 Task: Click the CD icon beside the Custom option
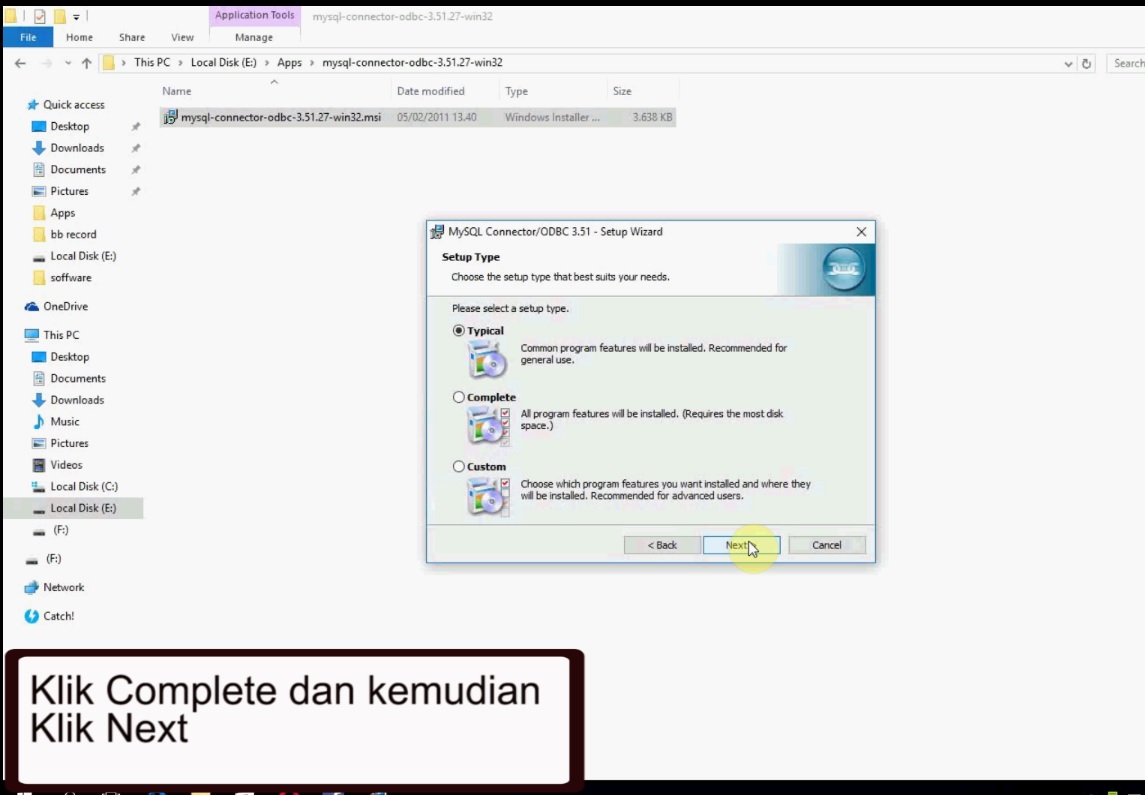[x=487, y=494]
